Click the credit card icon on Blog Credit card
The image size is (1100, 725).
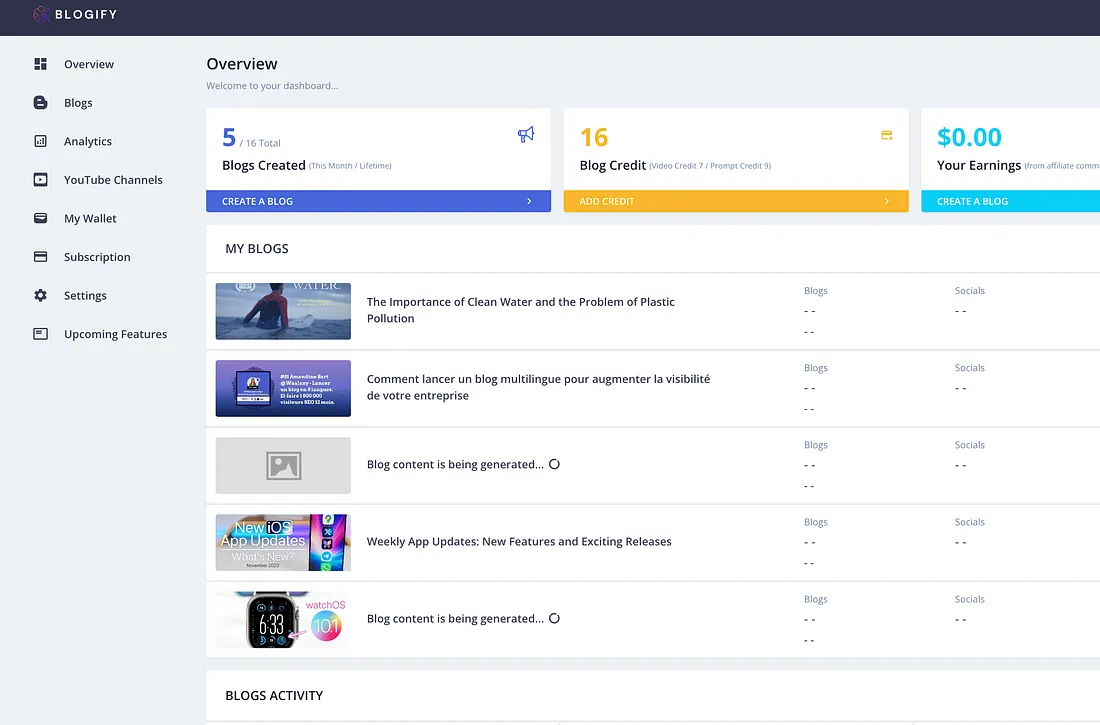tap(885, 134)
